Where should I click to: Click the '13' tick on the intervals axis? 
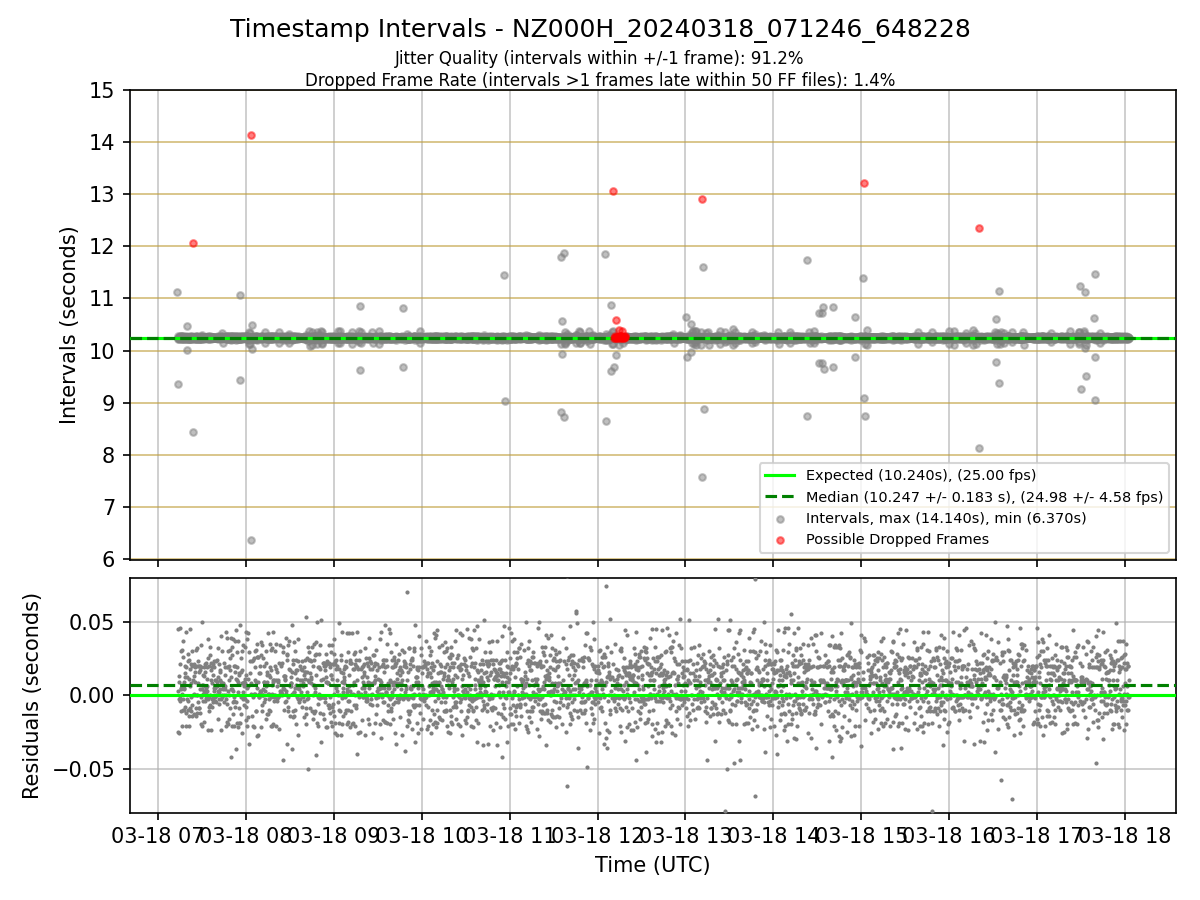(x=103, y=194)
